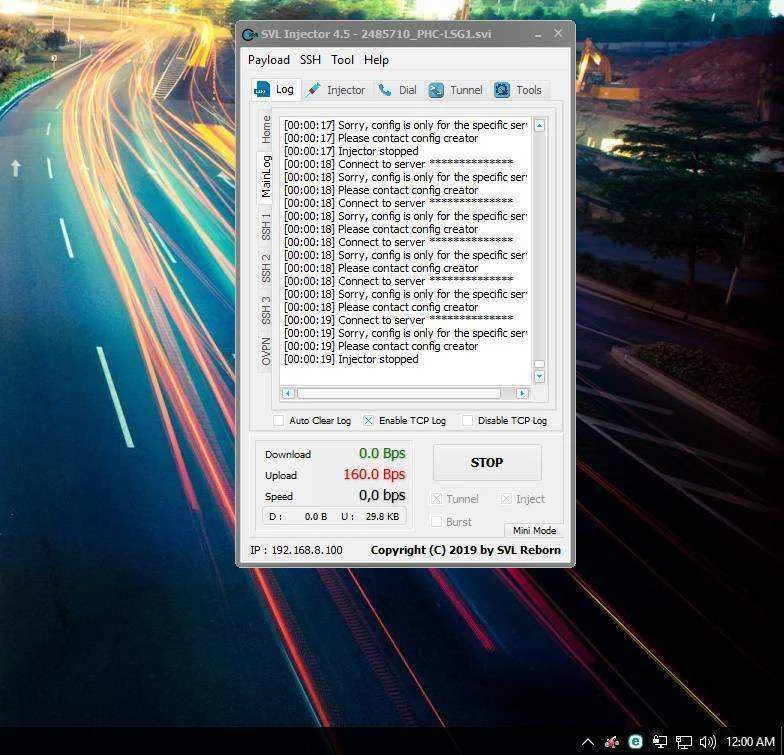The width and height of the screenshot is (784, 755).
Task: Click log scroll left arrow
Action: (288, 393)
